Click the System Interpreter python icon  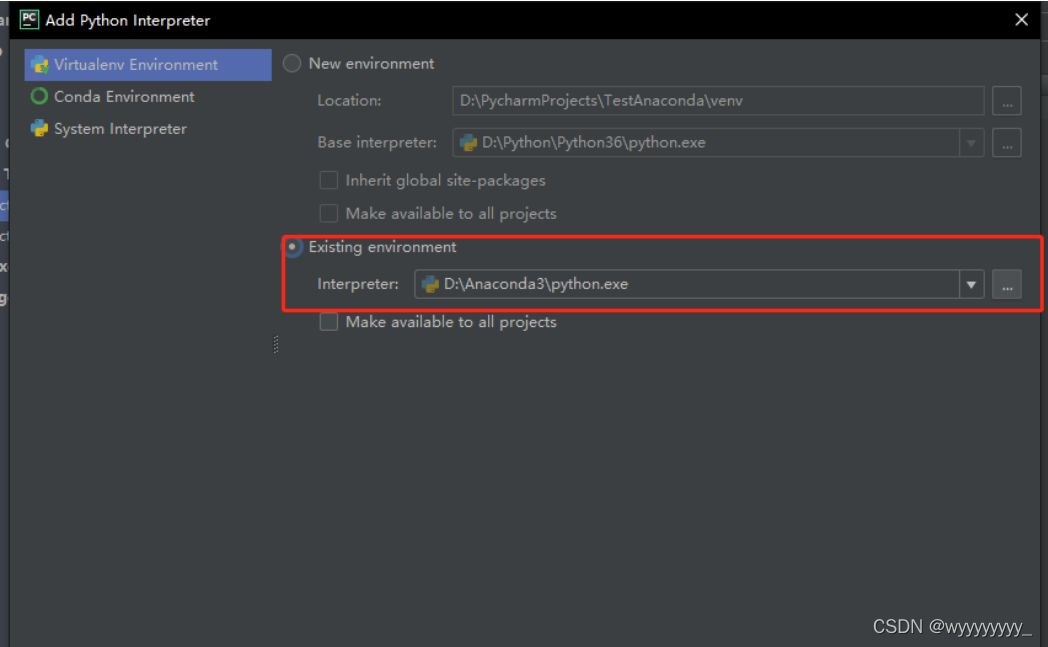coord(39,128)
